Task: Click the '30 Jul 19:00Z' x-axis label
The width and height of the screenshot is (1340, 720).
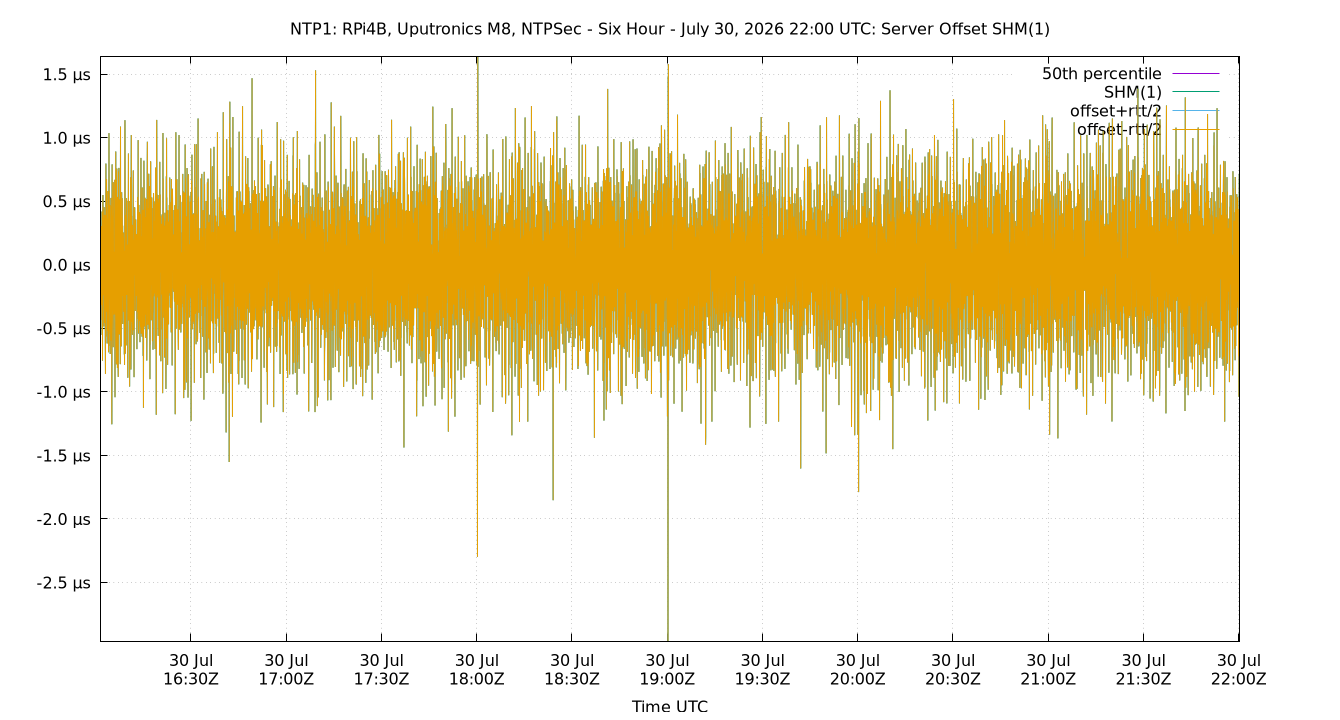Action: tap(667, 669)
